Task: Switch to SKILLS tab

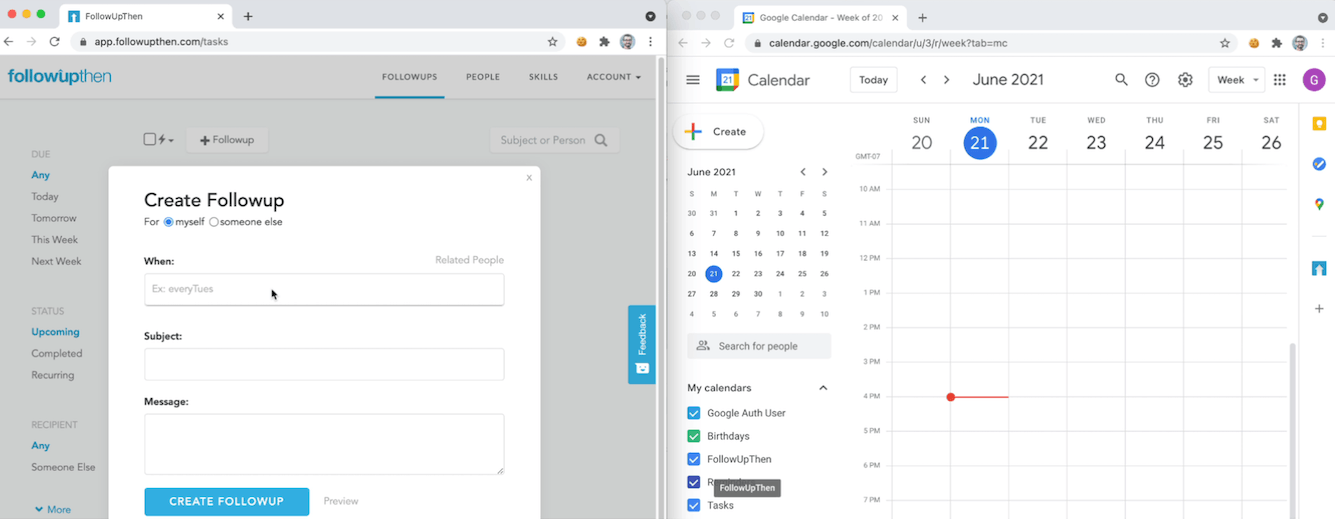Action: tap(543, 77)
